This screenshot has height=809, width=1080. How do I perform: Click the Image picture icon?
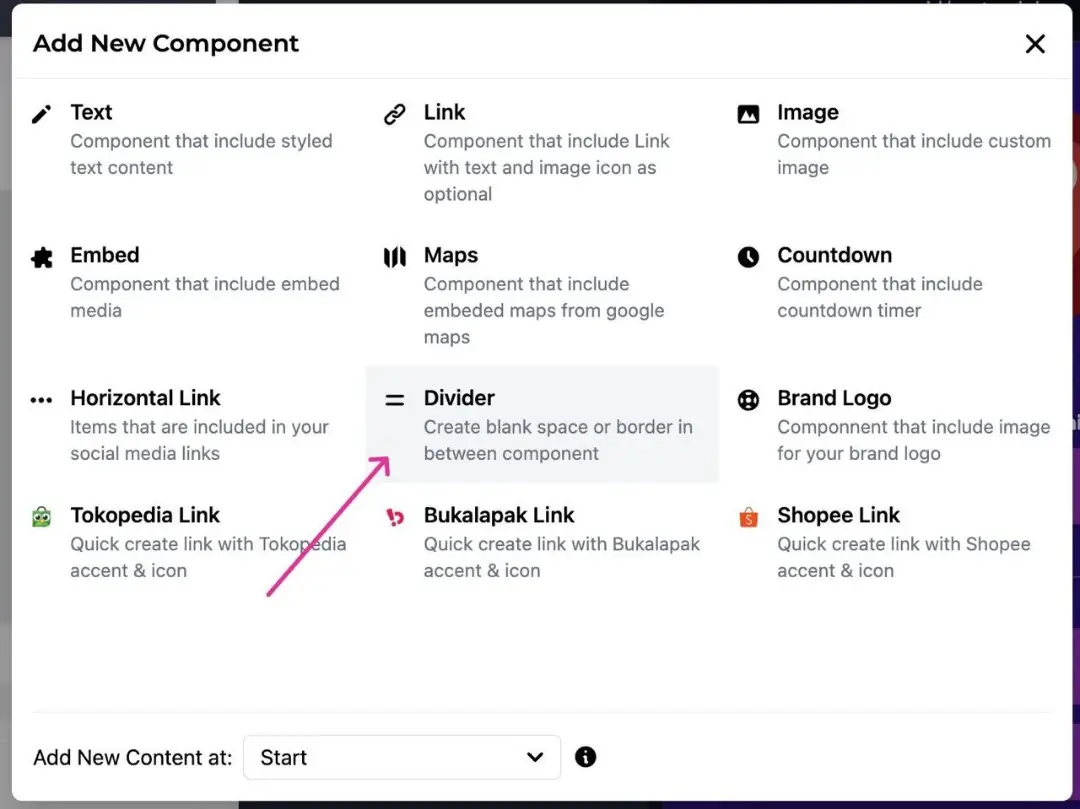[748, 114]
